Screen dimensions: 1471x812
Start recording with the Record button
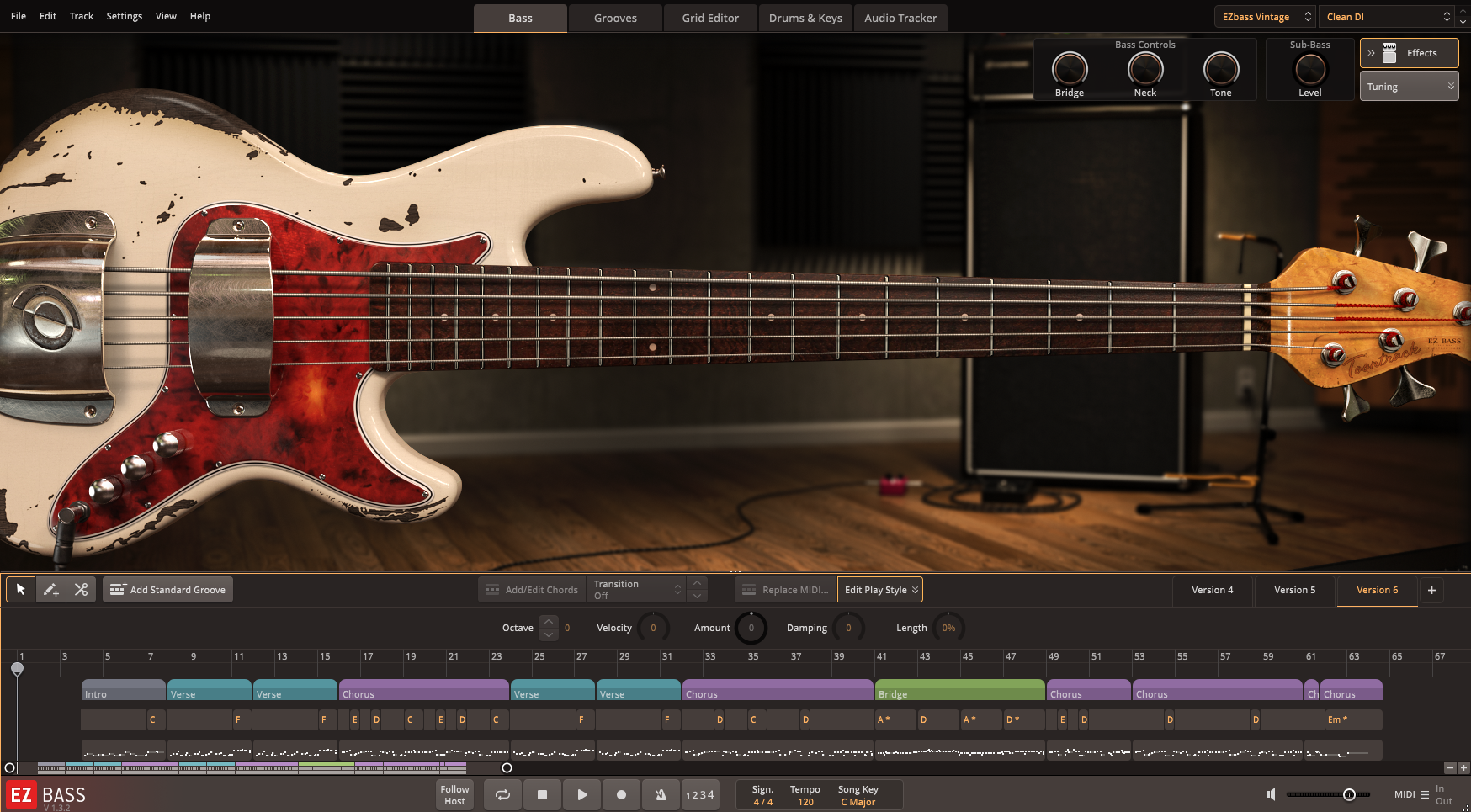click(621, 794)
